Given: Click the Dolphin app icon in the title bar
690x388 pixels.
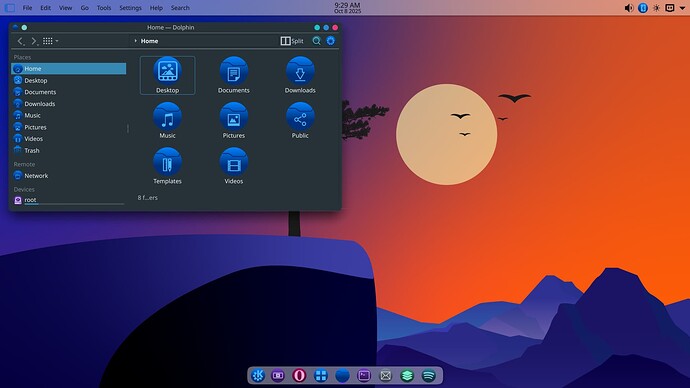Looking at the screenshot, I should (15, 27).
